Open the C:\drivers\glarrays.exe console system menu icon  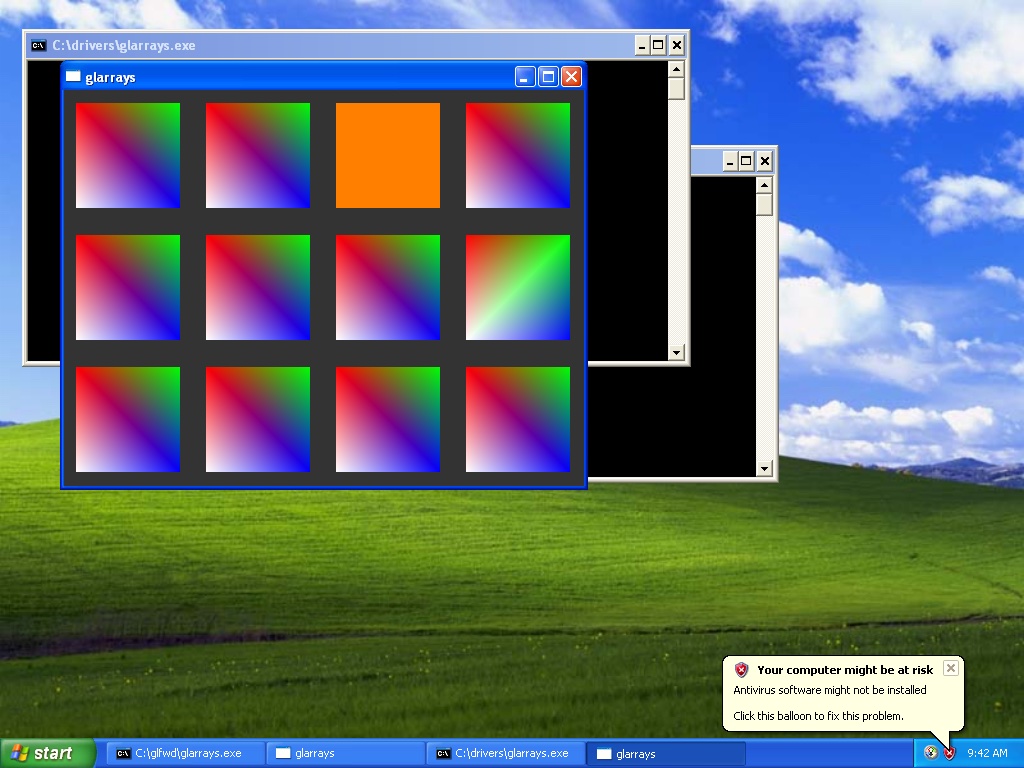pos(39,45)
